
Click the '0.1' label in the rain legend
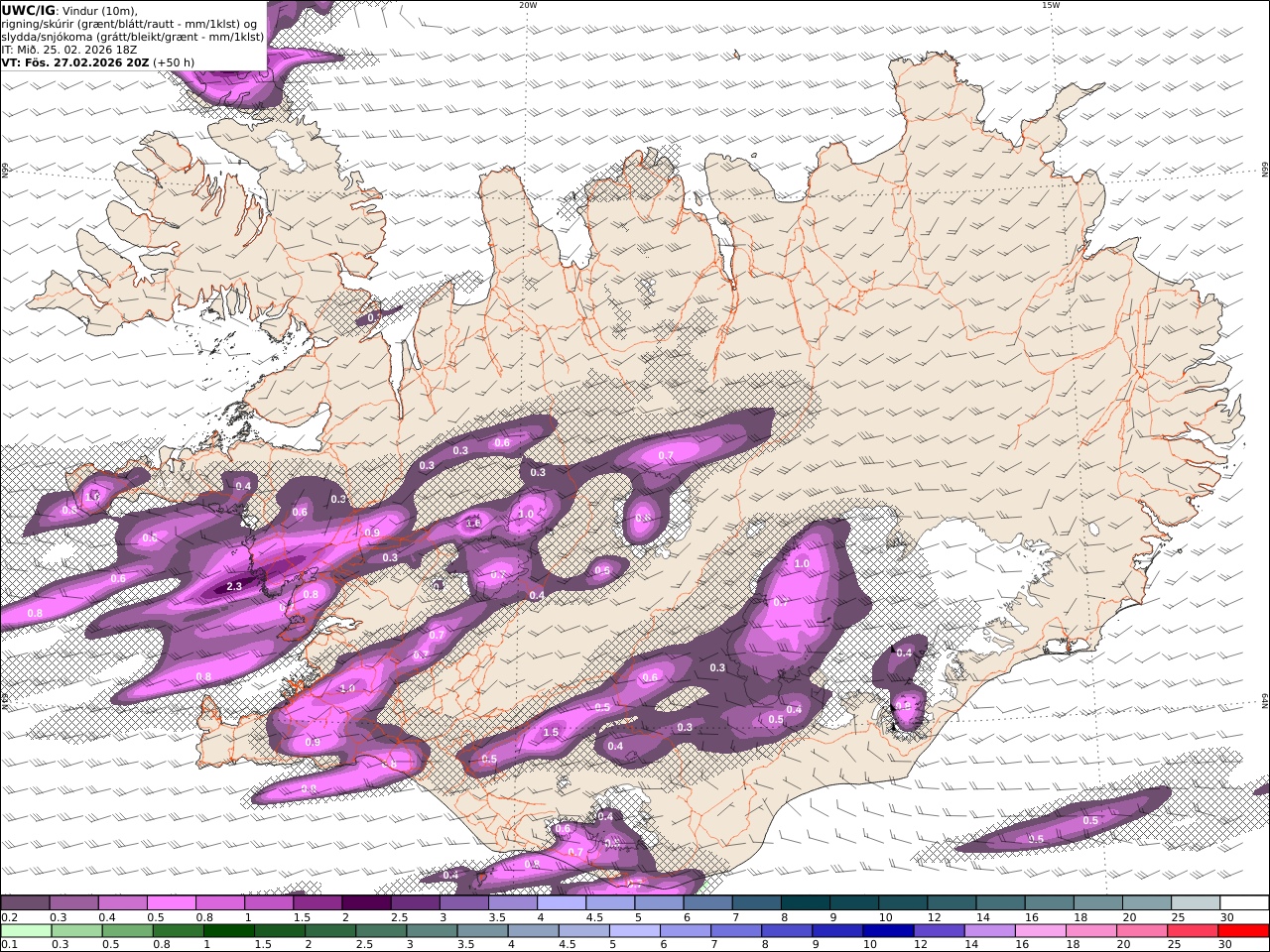tap(8, 944)
